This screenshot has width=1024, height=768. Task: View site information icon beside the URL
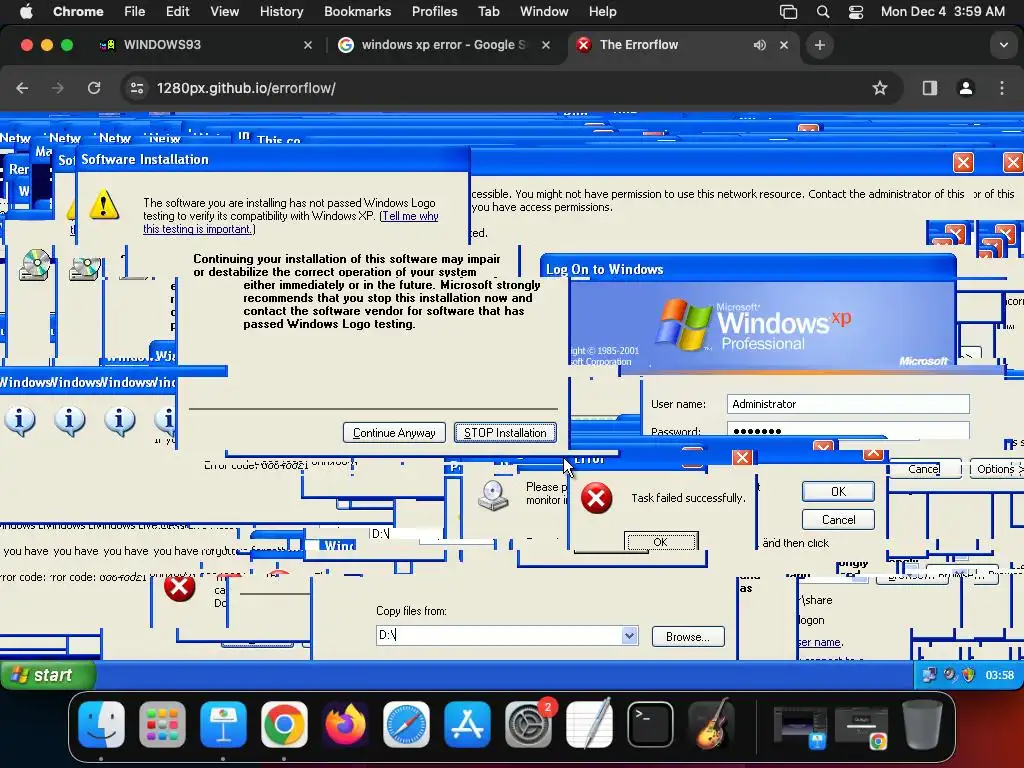point(136,88)
